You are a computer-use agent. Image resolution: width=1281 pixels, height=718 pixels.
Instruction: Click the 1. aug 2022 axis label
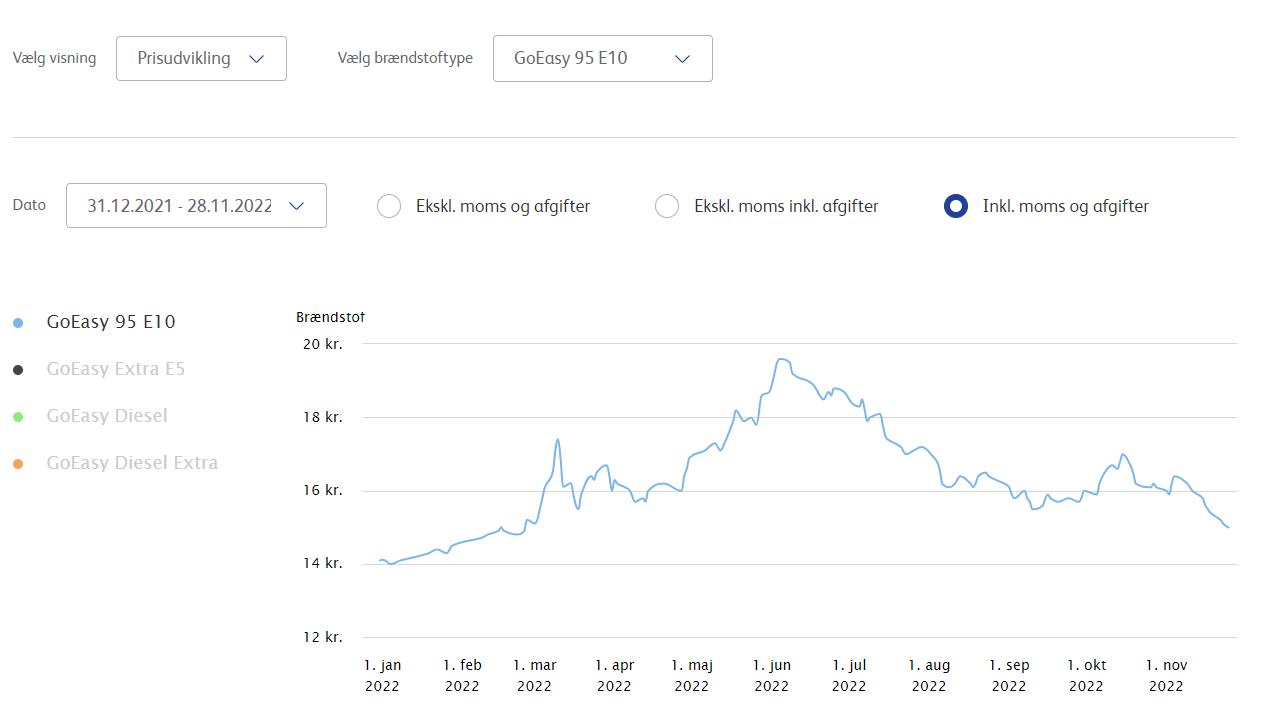(x=929, y=676)
